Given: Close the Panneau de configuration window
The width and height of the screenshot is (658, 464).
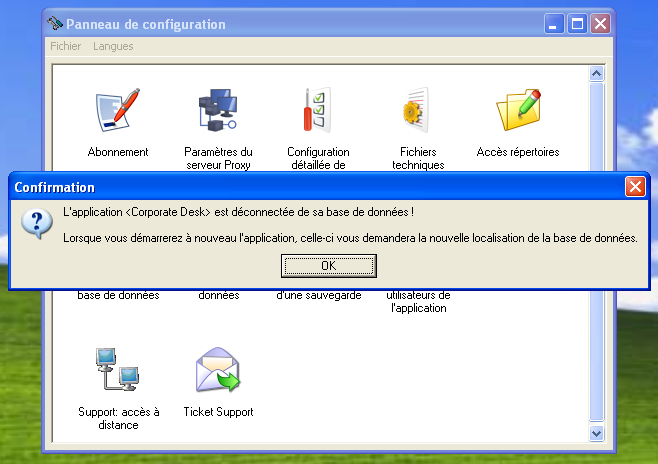Looking at the screenshot, I should pos(601,23).
